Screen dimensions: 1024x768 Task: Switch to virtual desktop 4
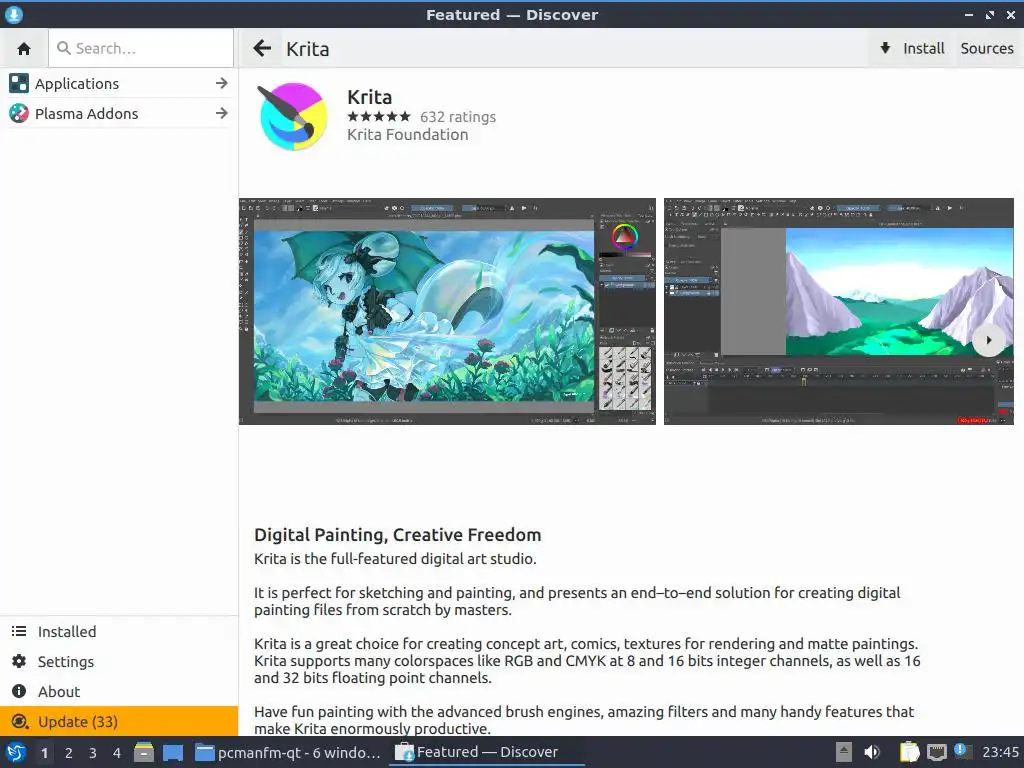(117, 753)
